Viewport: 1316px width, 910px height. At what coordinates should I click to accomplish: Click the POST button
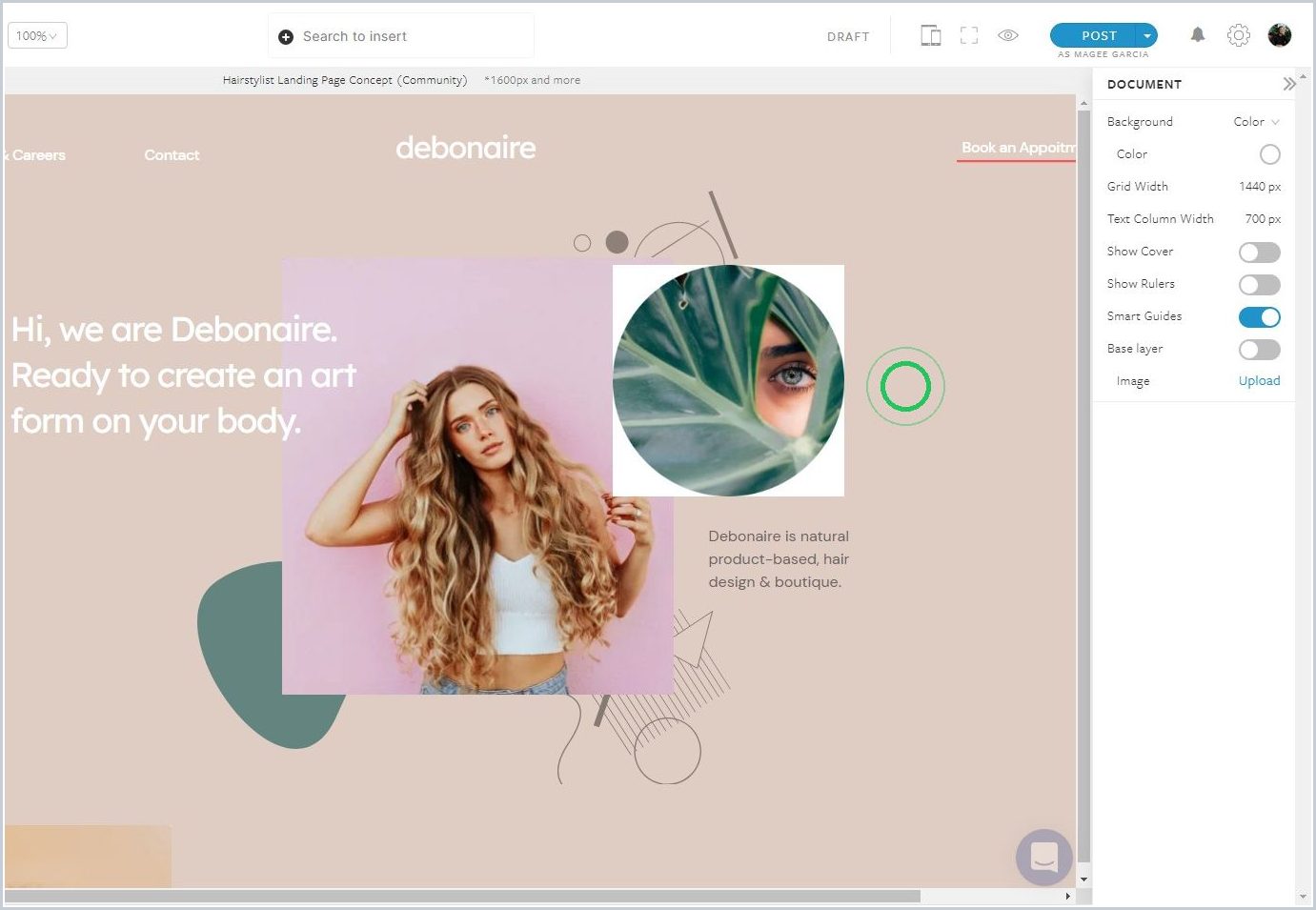pos(1099,35)
